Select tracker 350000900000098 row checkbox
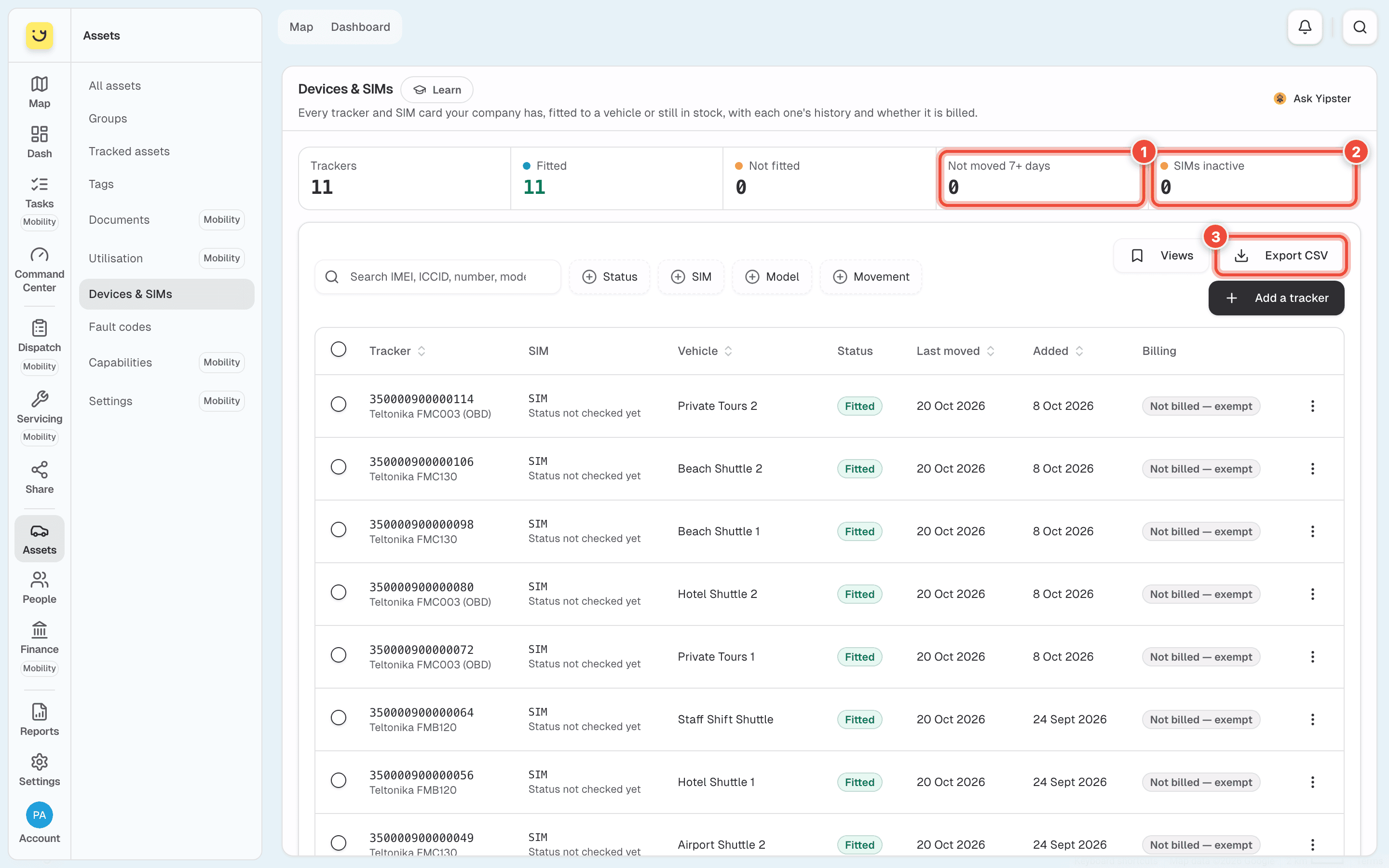 pos(339,529)
